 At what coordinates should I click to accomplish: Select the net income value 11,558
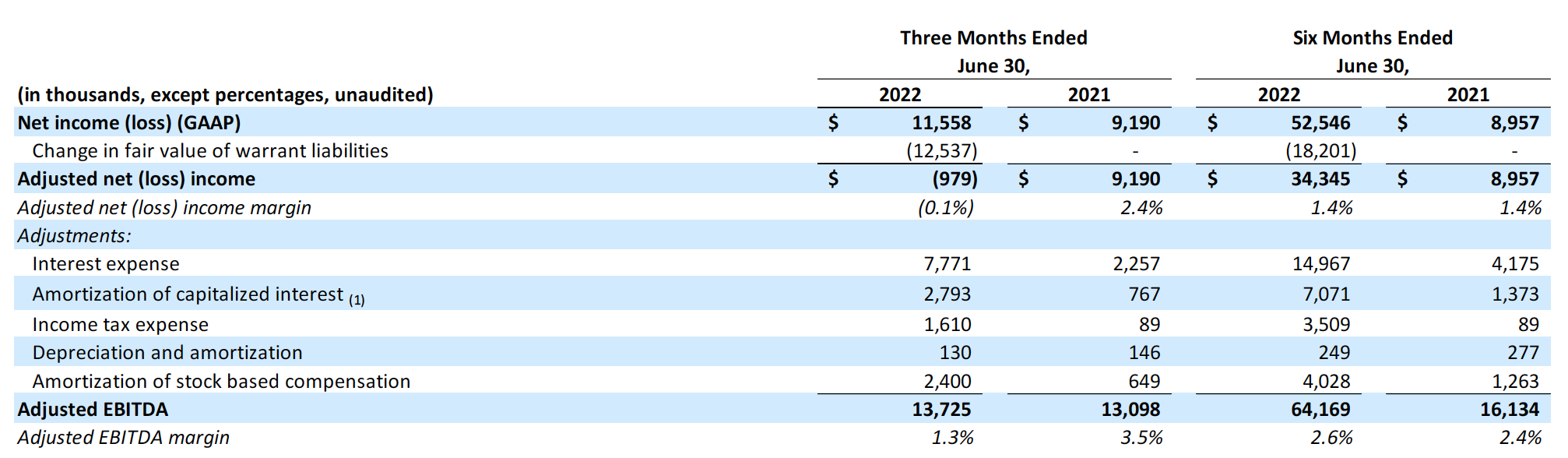941,123
